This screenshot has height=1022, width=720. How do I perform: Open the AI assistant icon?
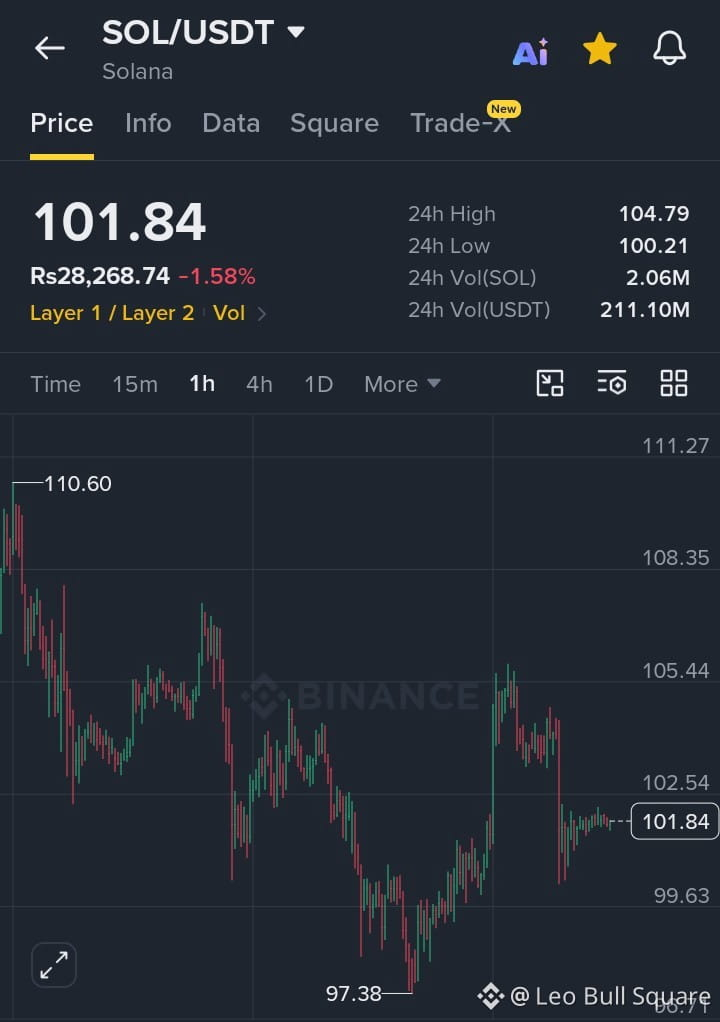pyautogui.click(x=531, y=51)
